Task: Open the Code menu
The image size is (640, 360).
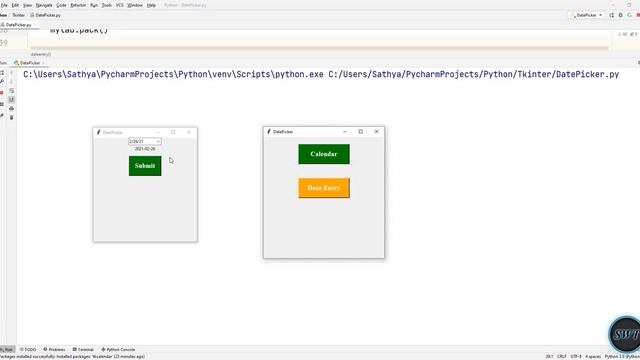Action: coord(61,5)
